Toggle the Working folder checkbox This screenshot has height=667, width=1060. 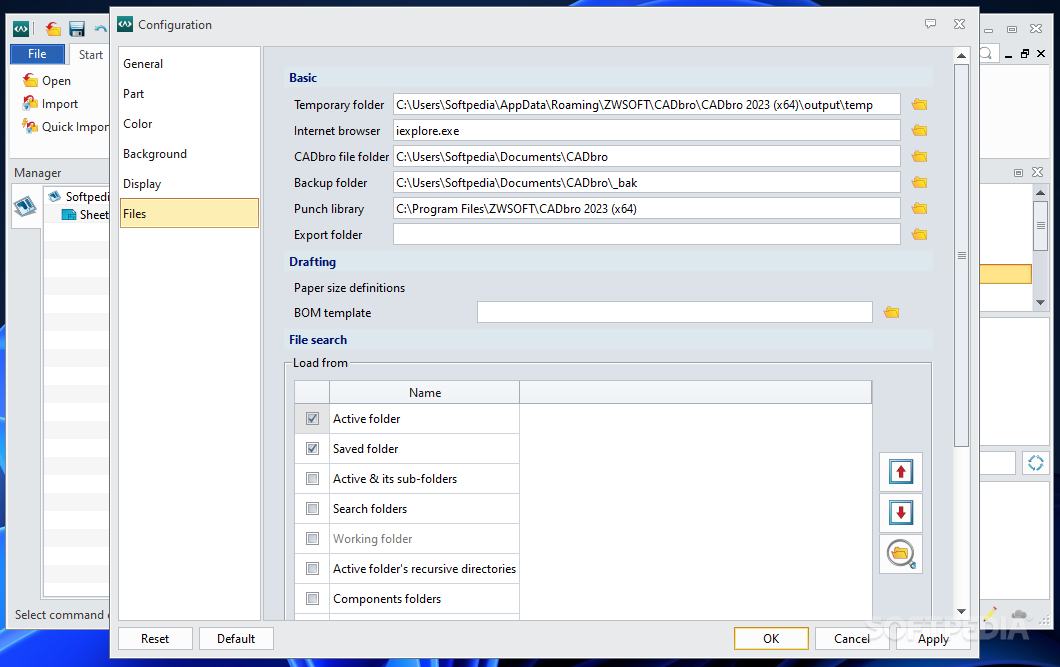pyautogui.click(x=312, y=539)
